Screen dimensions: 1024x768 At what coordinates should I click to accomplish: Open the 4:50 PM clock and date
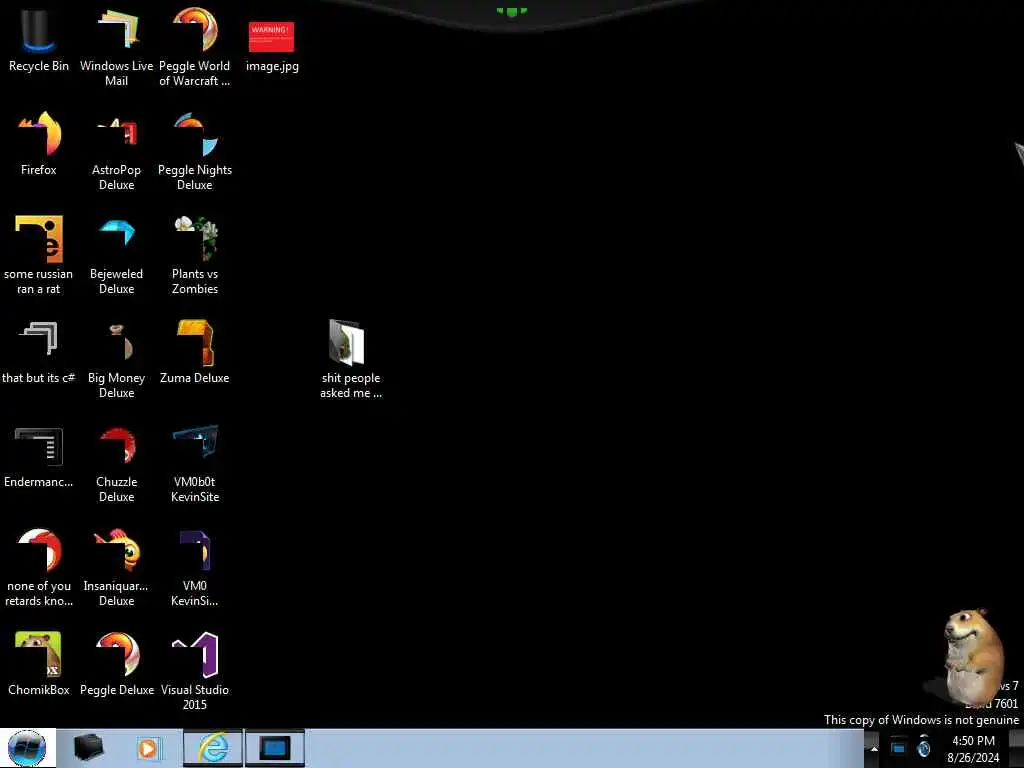point(973,748)
